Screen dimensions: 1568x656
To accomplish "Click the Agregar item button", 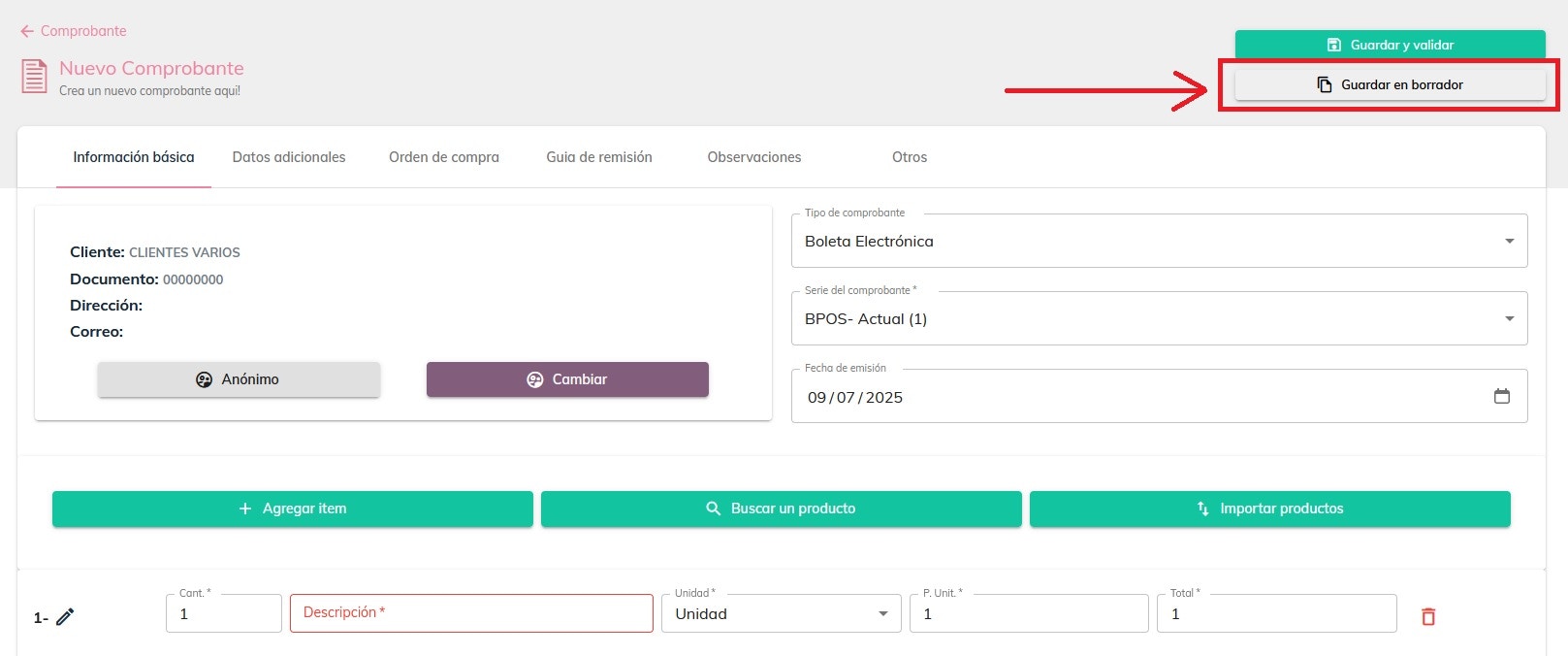I will click(293, 508).
